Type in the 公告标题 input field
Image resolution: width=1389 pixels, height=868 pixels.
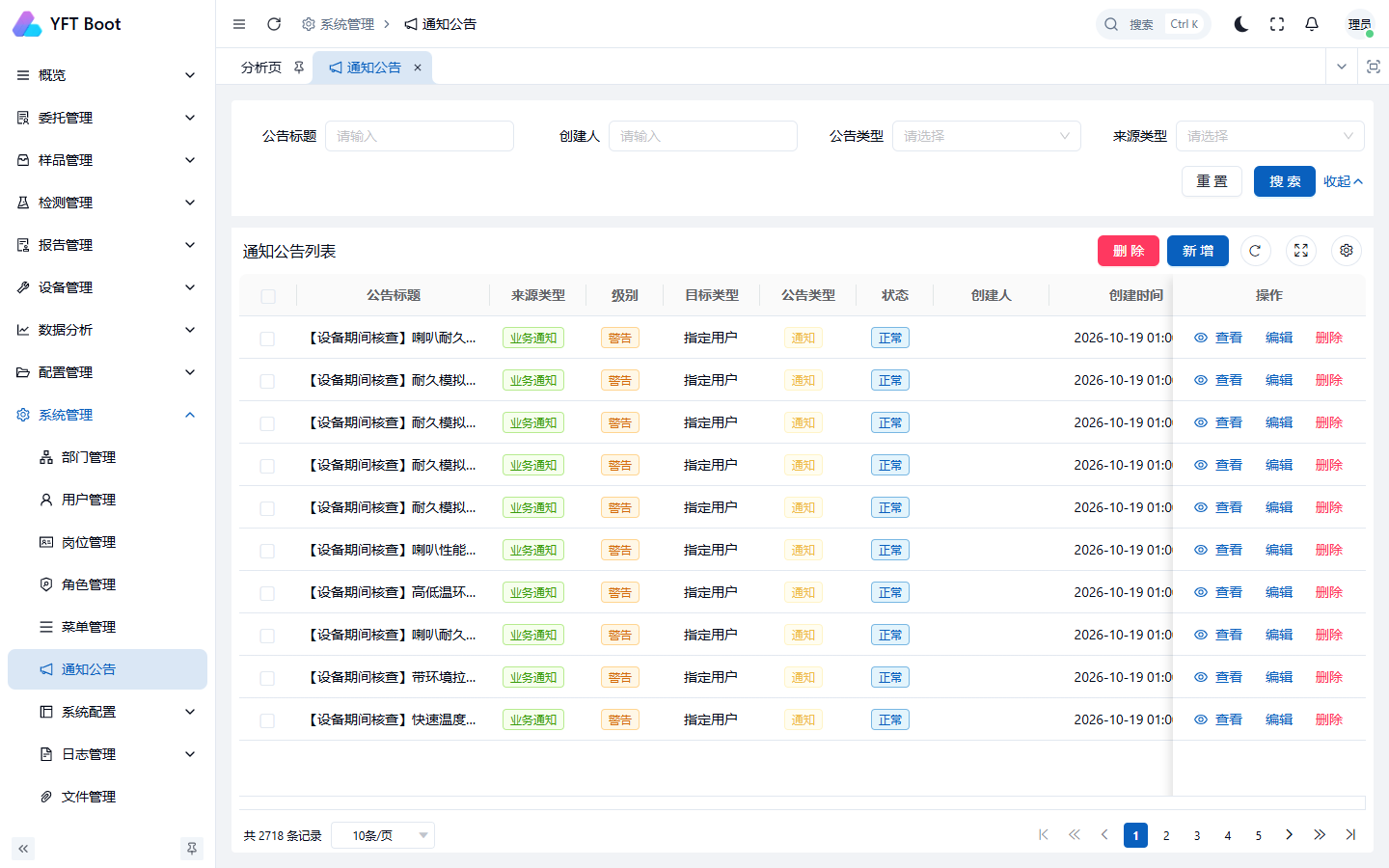point(420,136)
